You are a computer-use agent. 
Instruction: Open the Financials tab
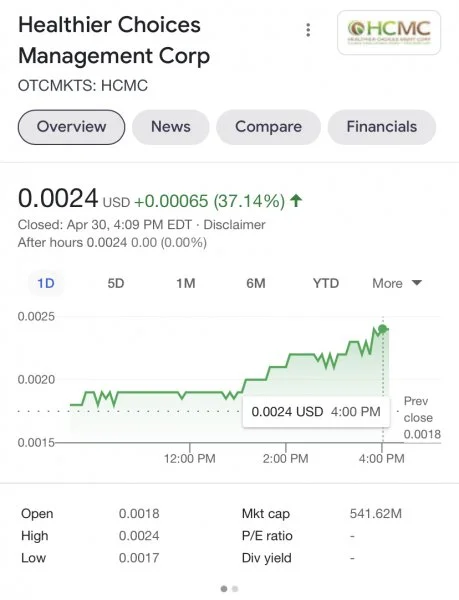[382, 127]
